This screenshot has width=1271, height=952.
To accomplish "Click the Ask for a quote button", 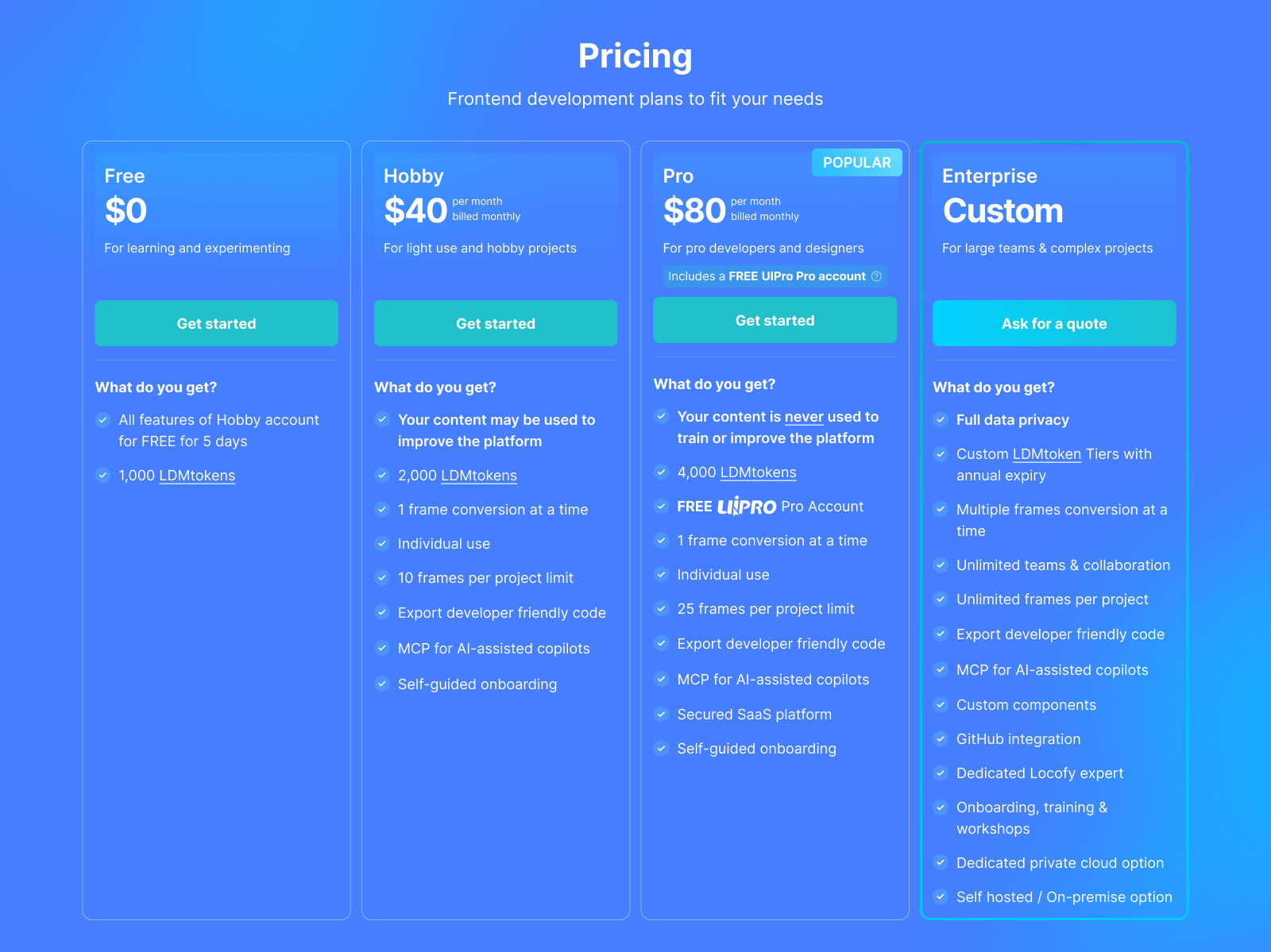I will pos(1053,324).
